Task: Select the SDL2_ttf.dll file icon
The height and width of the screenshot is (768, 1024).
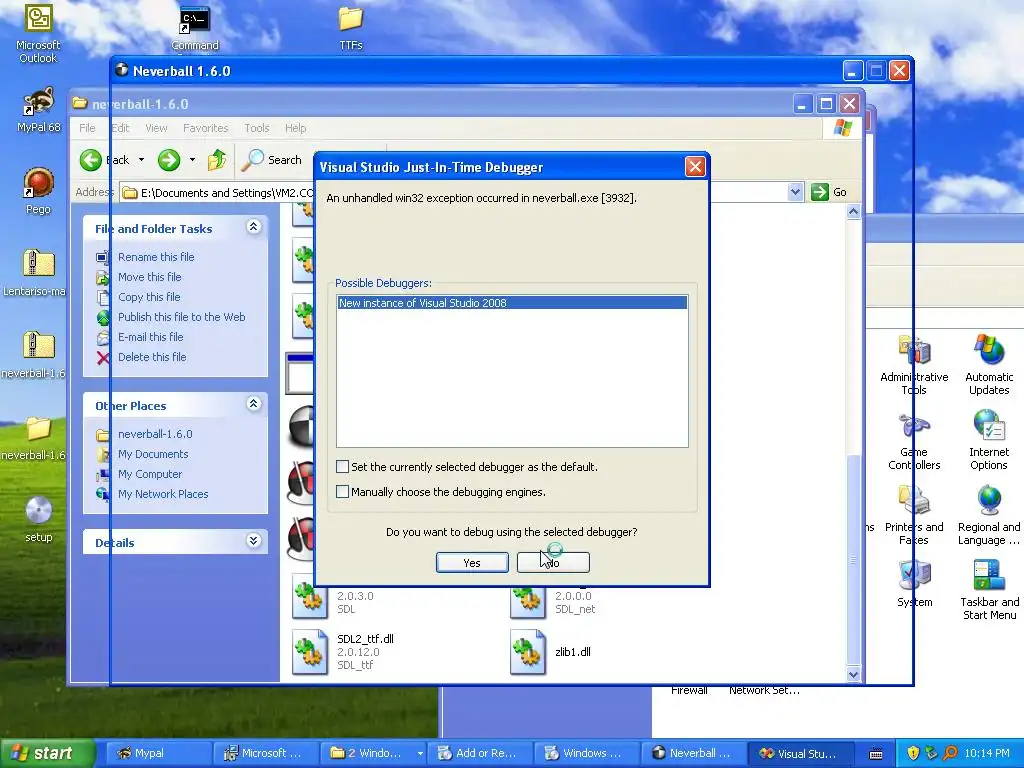Action: 310,652
